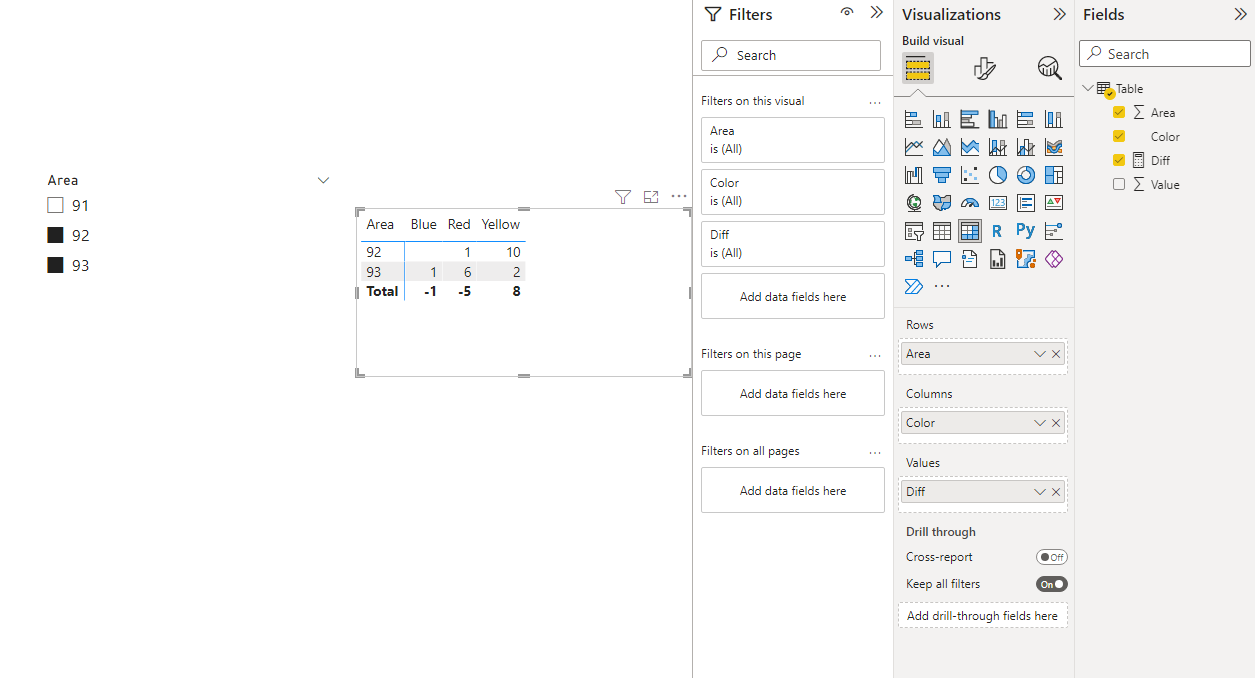Select the R script visual
Image resolution: width=1255 pixels, height=678 pixels.
997,231
